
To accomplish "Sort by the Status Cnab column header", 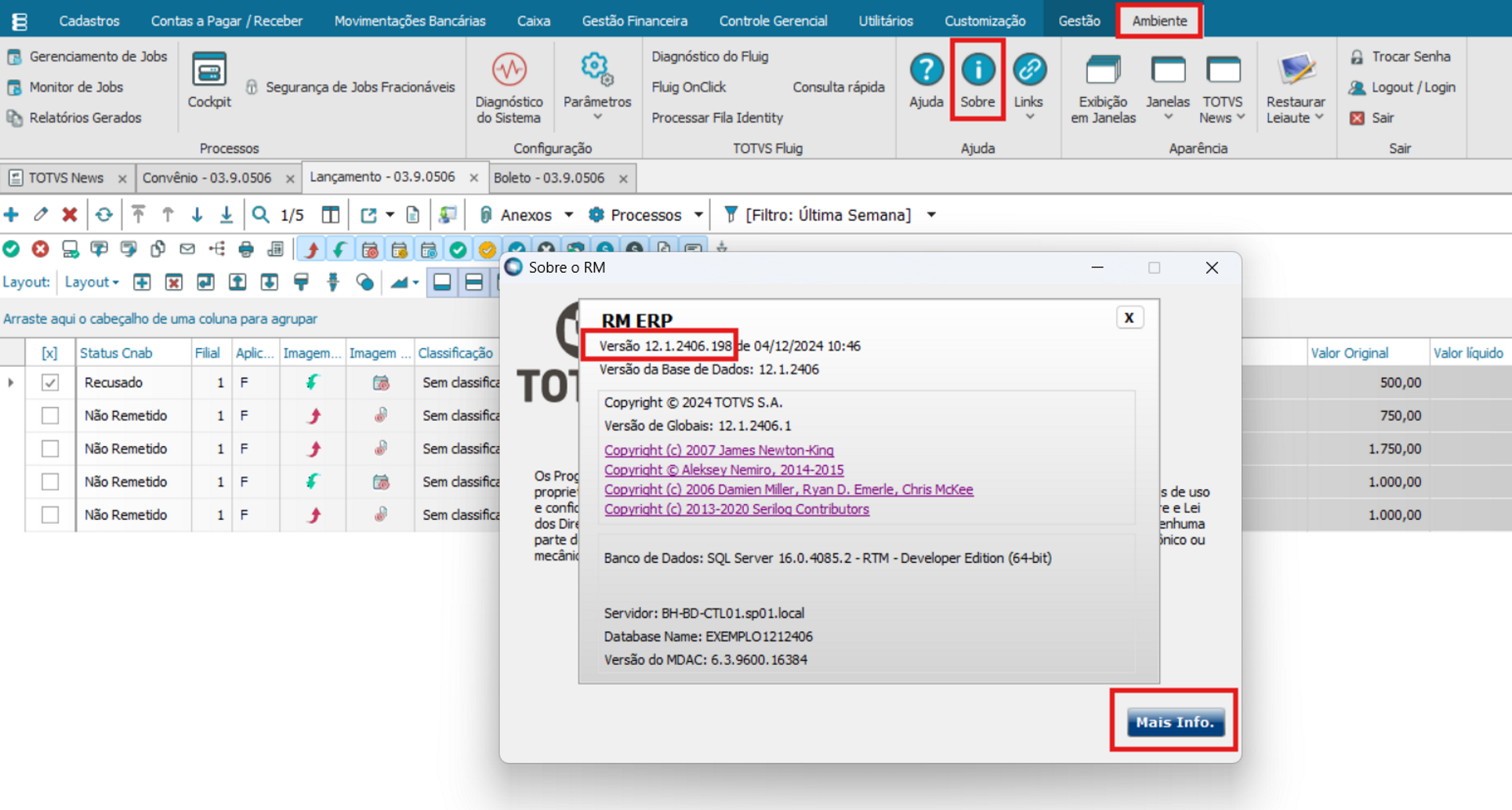I will tap(116, 353).
